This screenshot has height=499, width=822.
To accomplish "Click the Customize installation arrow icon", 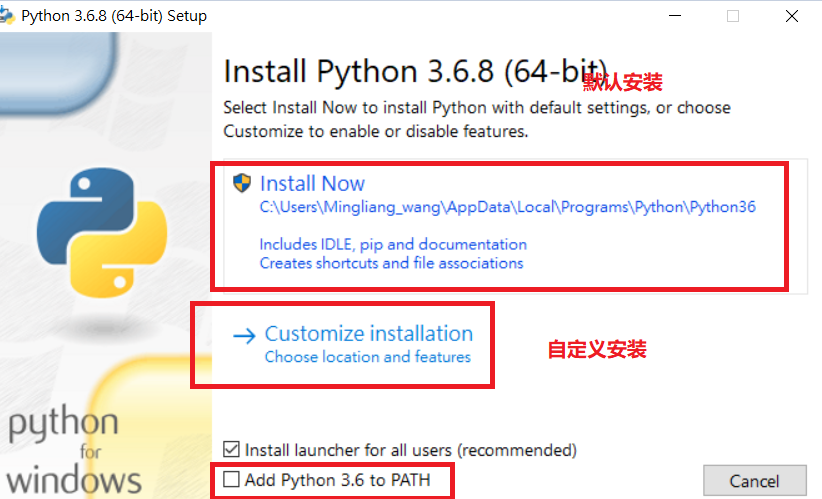I will (x=244, y=335).
